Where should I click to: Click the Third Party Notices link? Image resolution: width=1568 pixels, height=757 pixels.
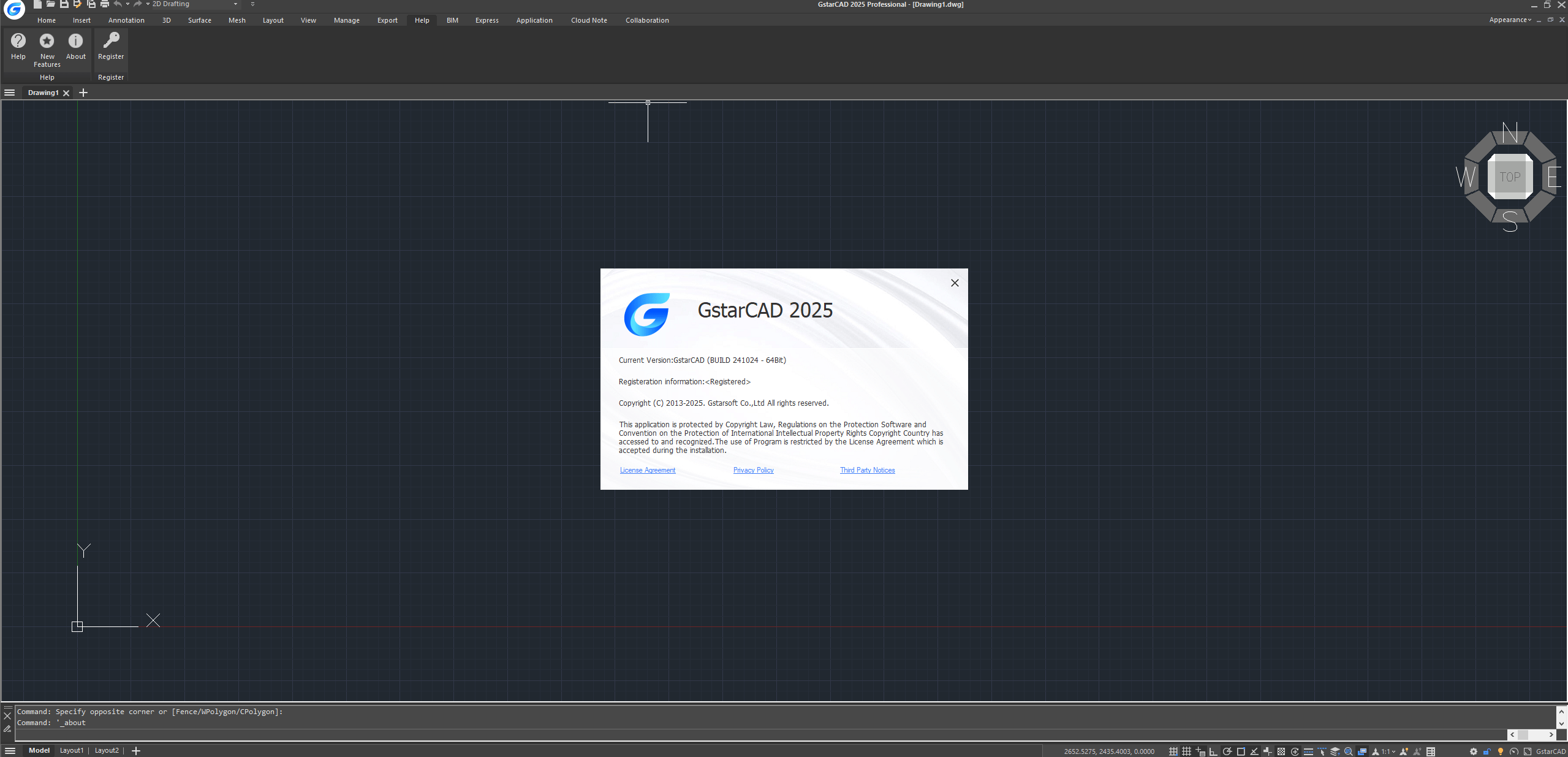pyautogui.click(x=867, y=469)
